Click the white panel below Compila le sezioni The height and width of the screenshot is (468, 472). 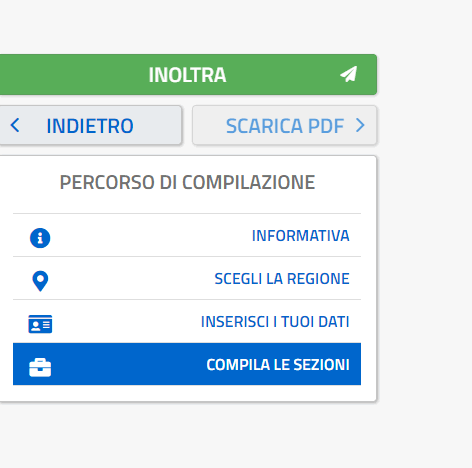[187, 393]
